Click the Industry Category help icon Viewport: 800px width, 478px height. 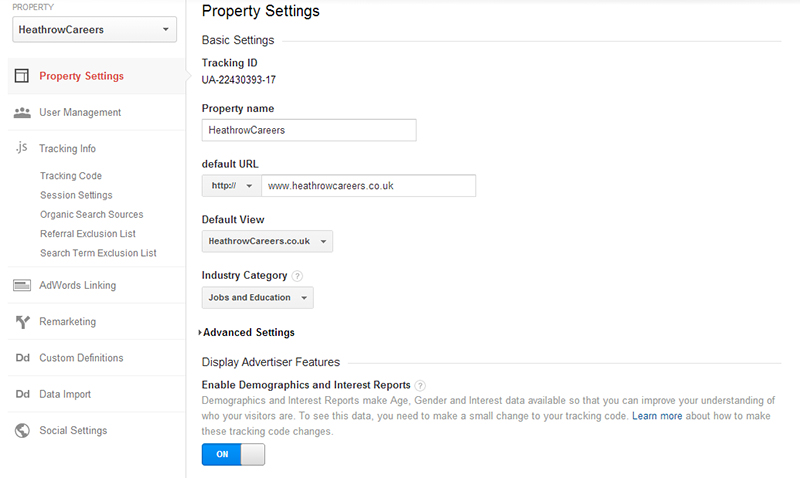point(298,276)
